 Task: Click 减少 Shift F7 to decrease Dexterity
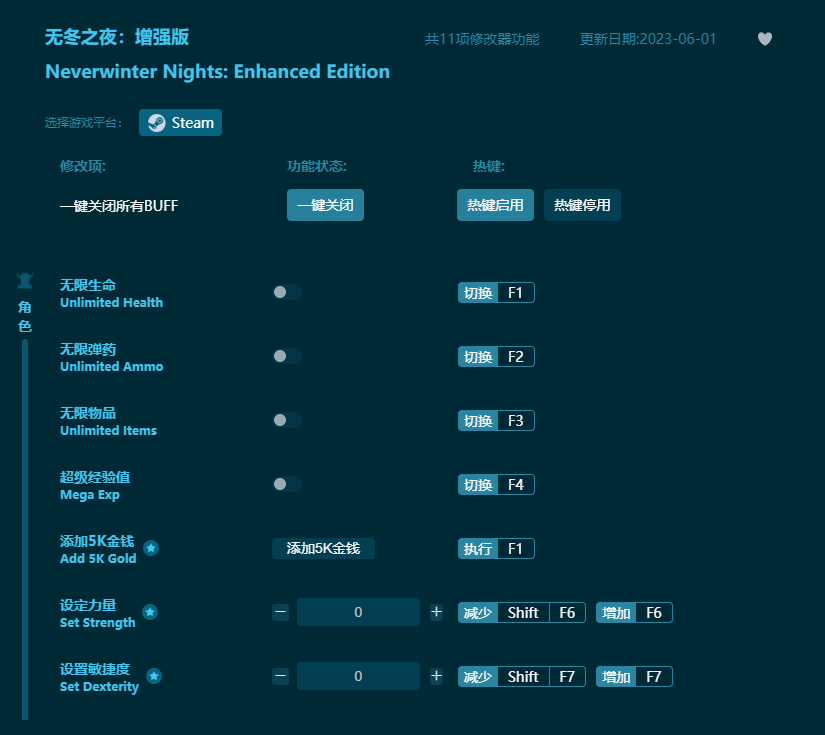(x=521, y=676)
